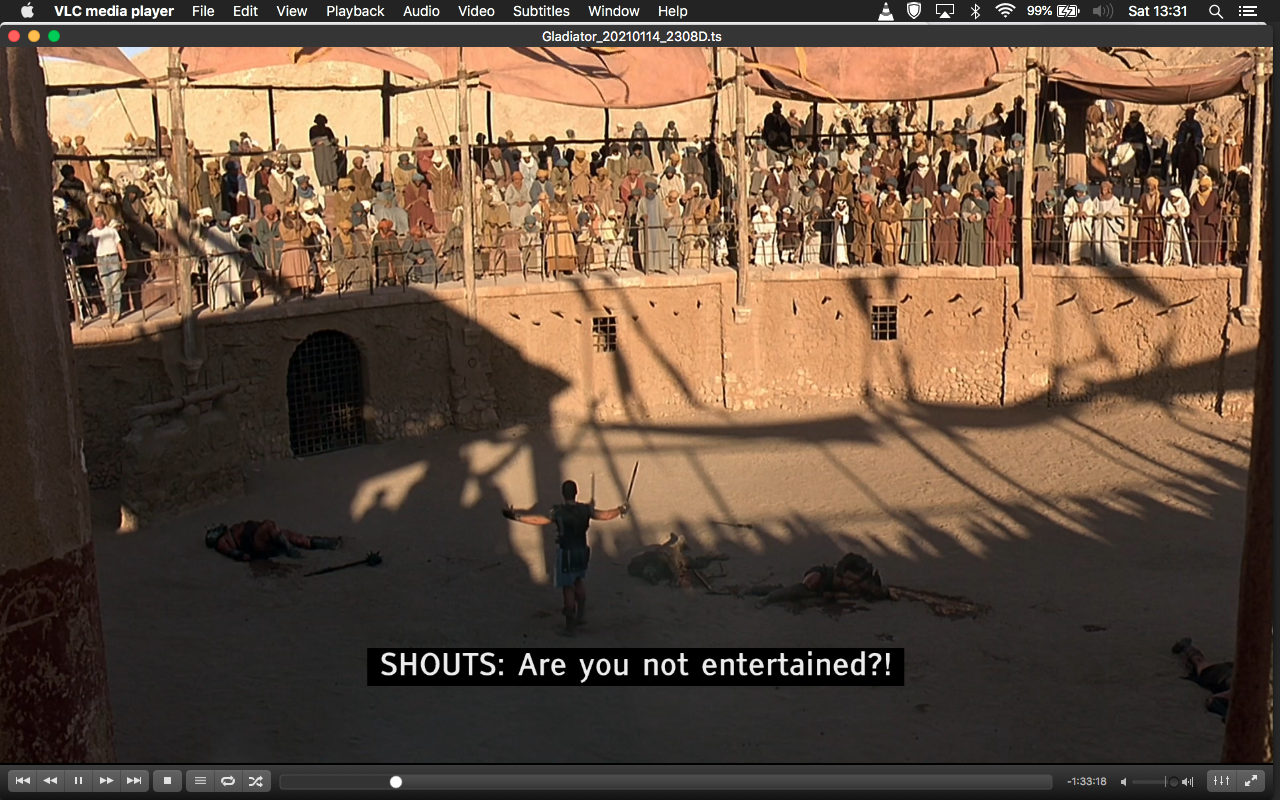Open the Wi-Fi status menu
This screenshot has width=1280, height=800.
click(x=1005, y=11)
